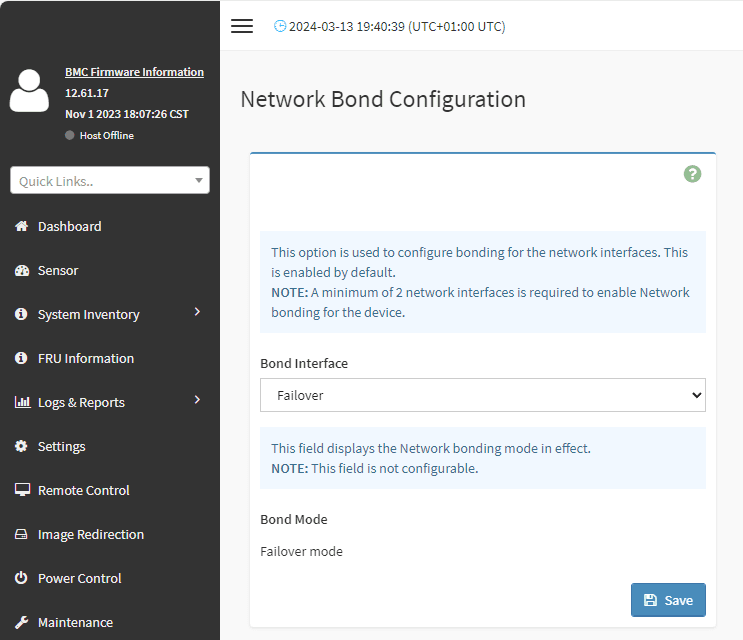Toggle the hamburger sidebar menu
Image resolution: width=743 pixels, height=640 pixels.
click(x=242, y=26)
